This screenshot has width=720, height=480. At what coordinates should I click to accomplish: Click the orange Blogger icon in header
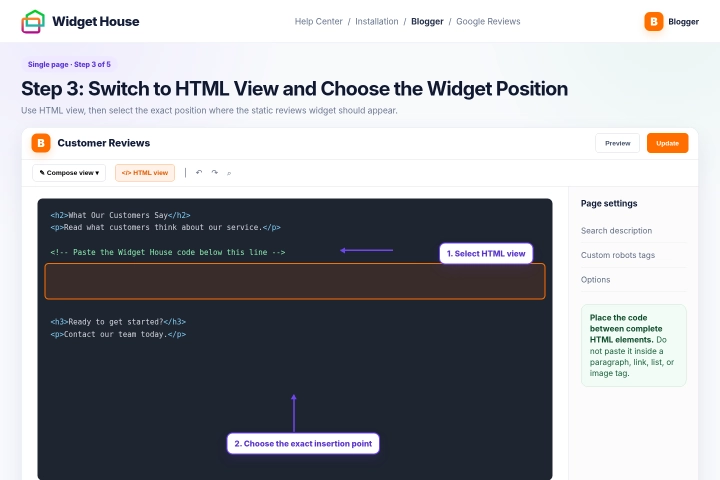click(x=653, y=22)
